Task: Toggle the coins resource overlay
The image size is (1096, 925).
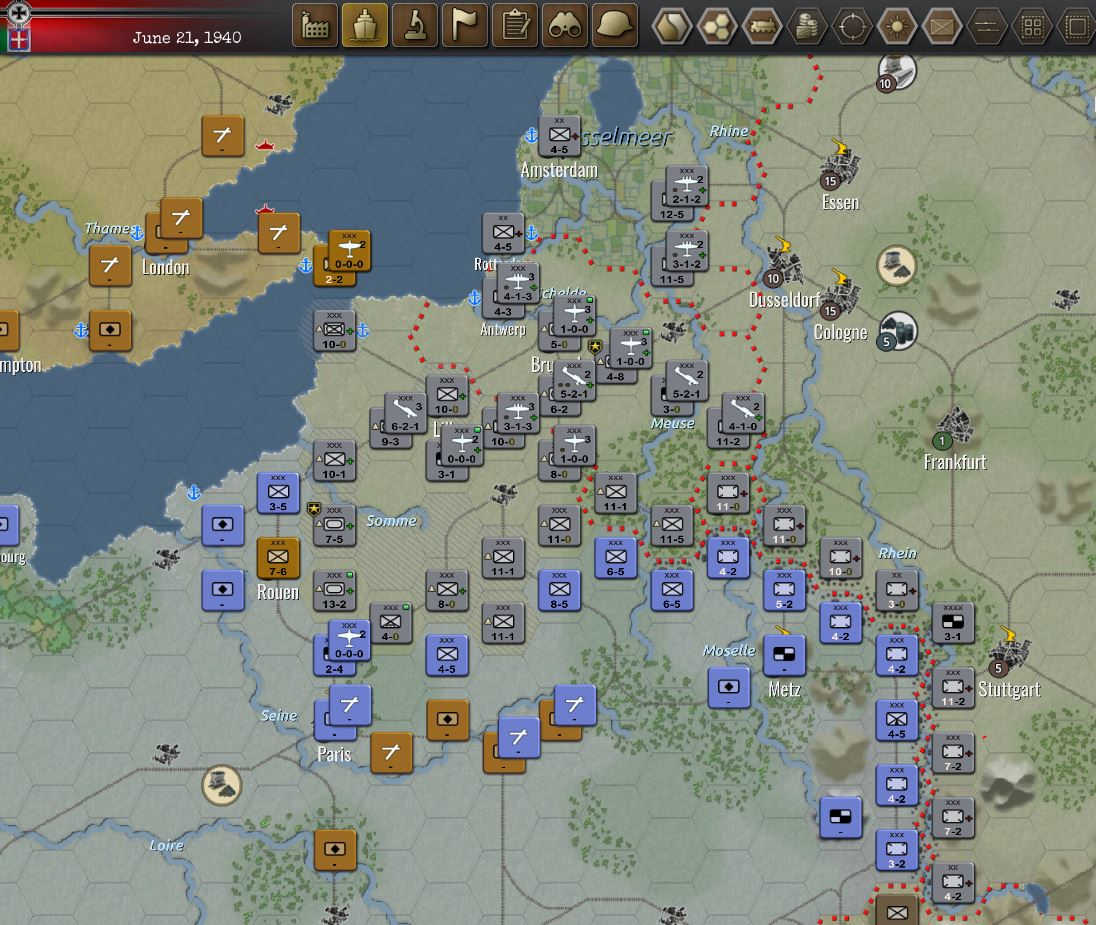Action: (x=807, y=27)
